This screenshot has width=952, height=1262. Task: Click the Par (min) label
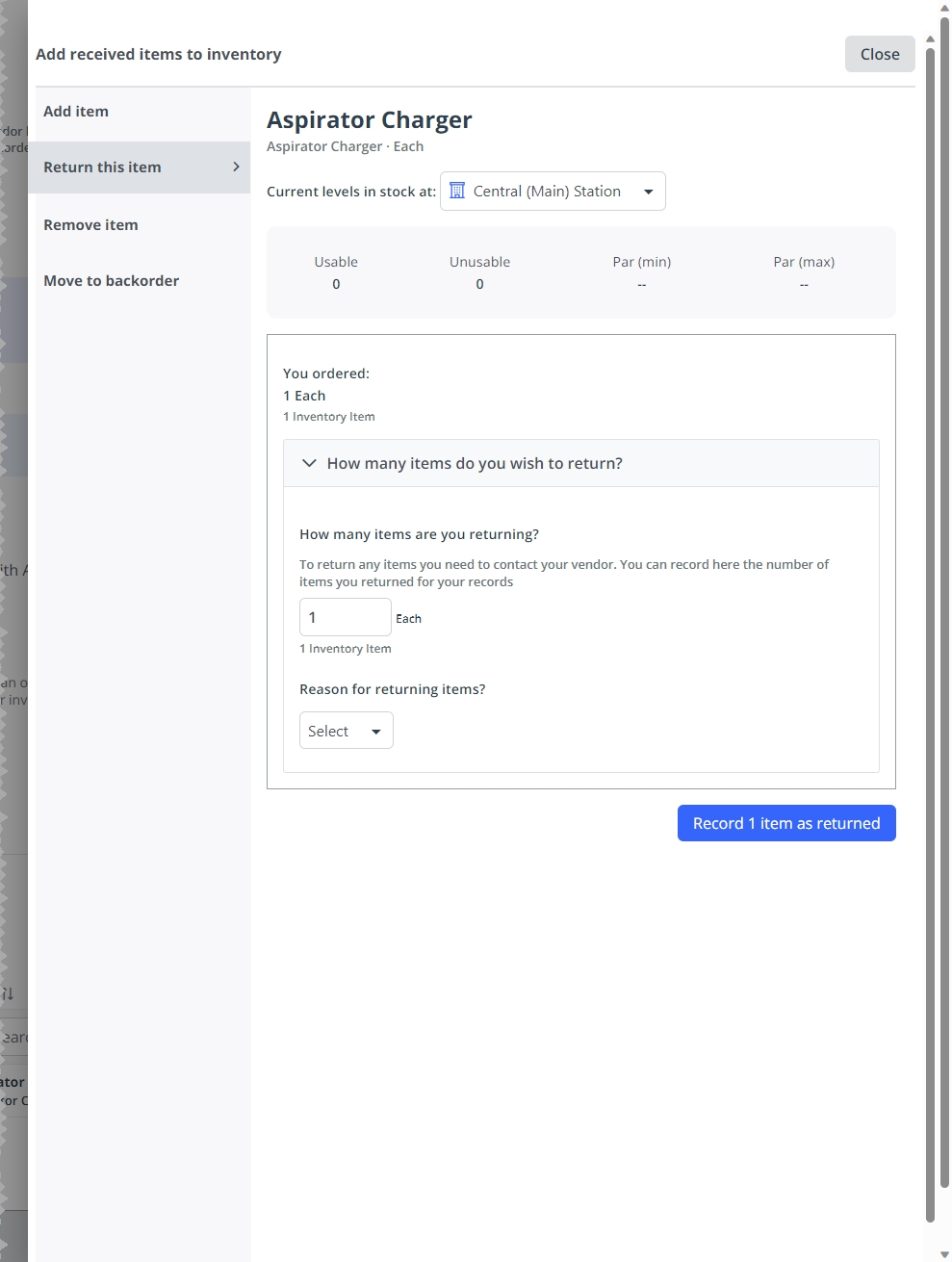tap(642, 262)
